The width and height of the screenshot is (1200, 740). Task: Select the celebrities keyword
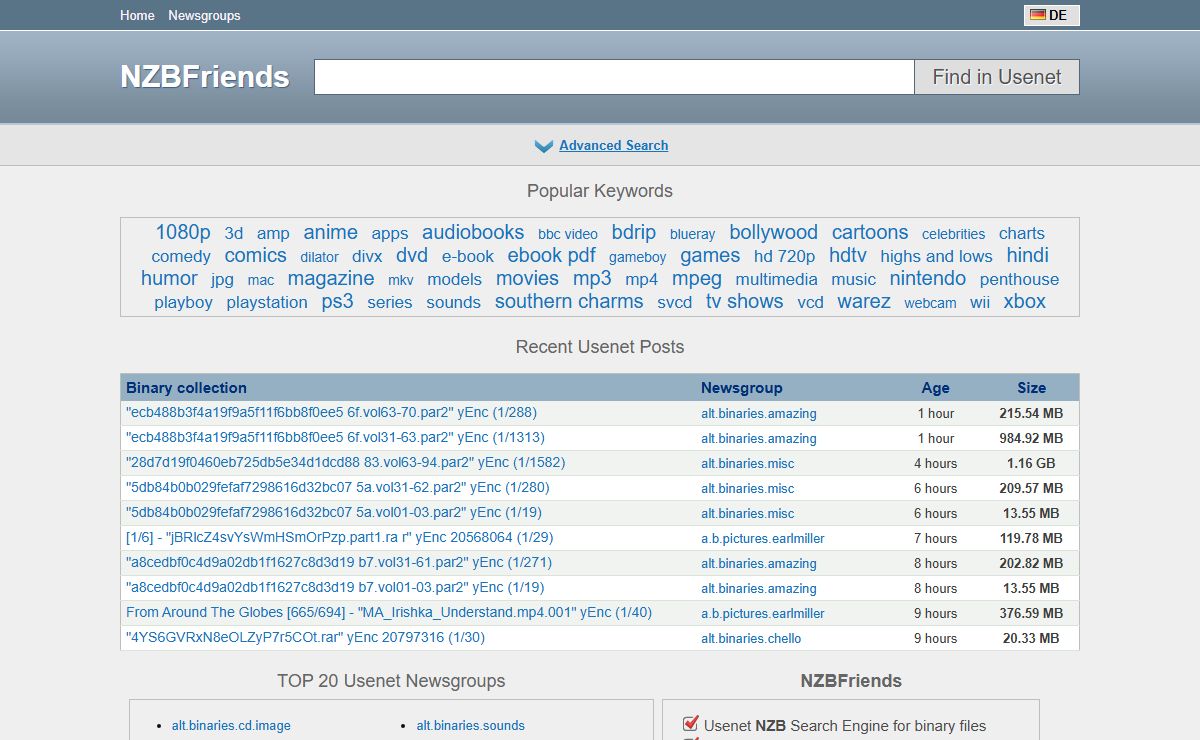pos(954,234)
